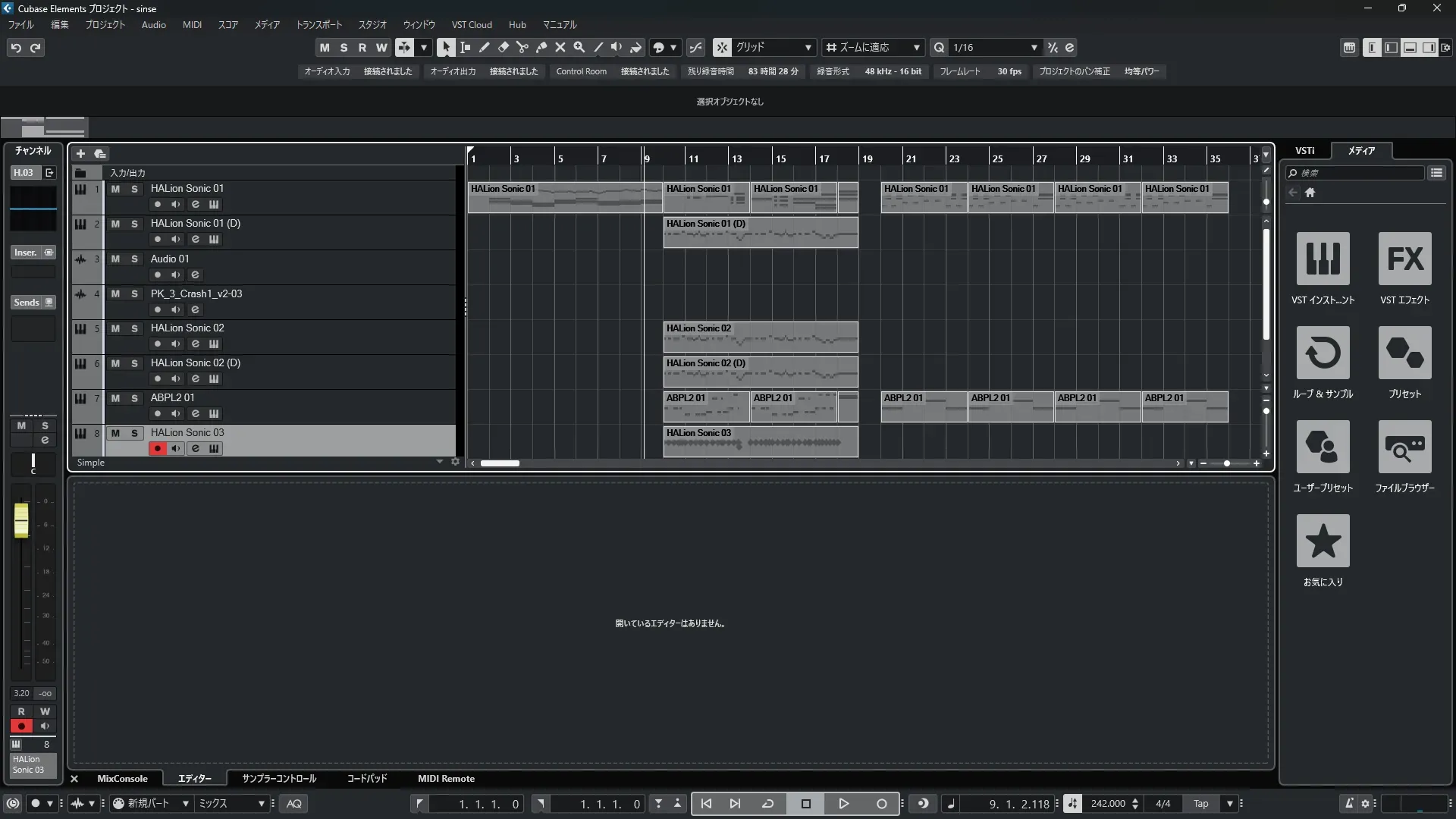
Task: Open VST Instruments media tile
Action: tap(1323, 259)
